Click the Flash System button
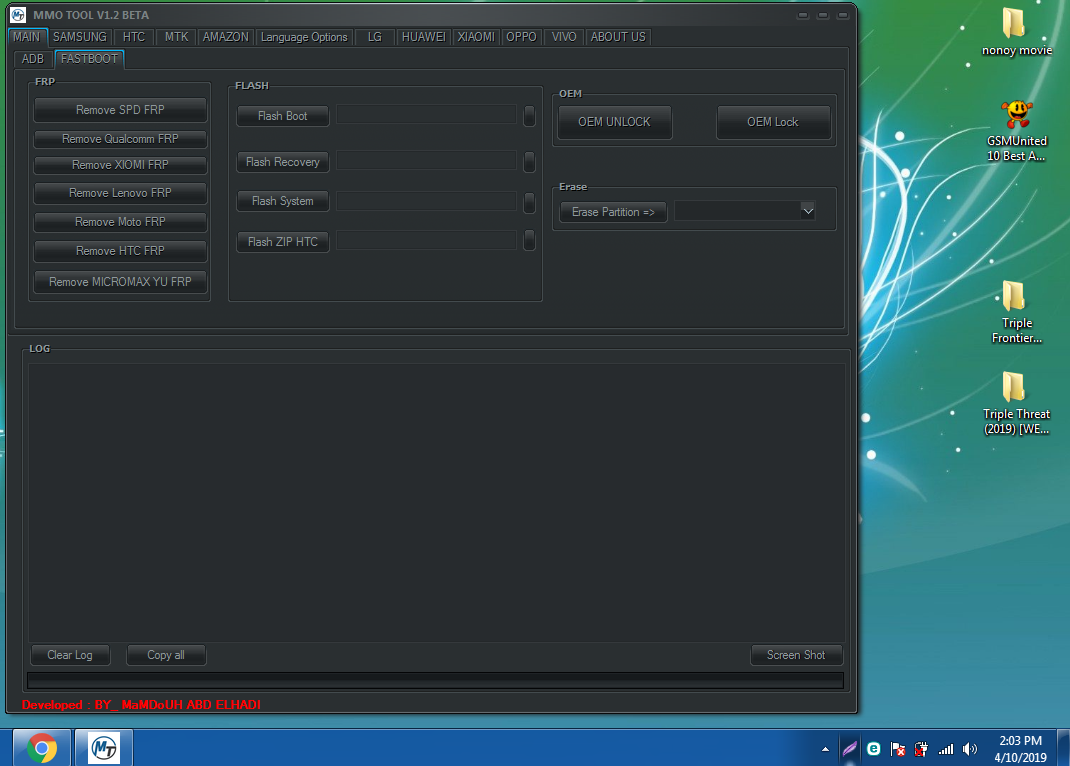This screenshot has width=1070, height=766. pyautogui.click(x=283, y=201)
